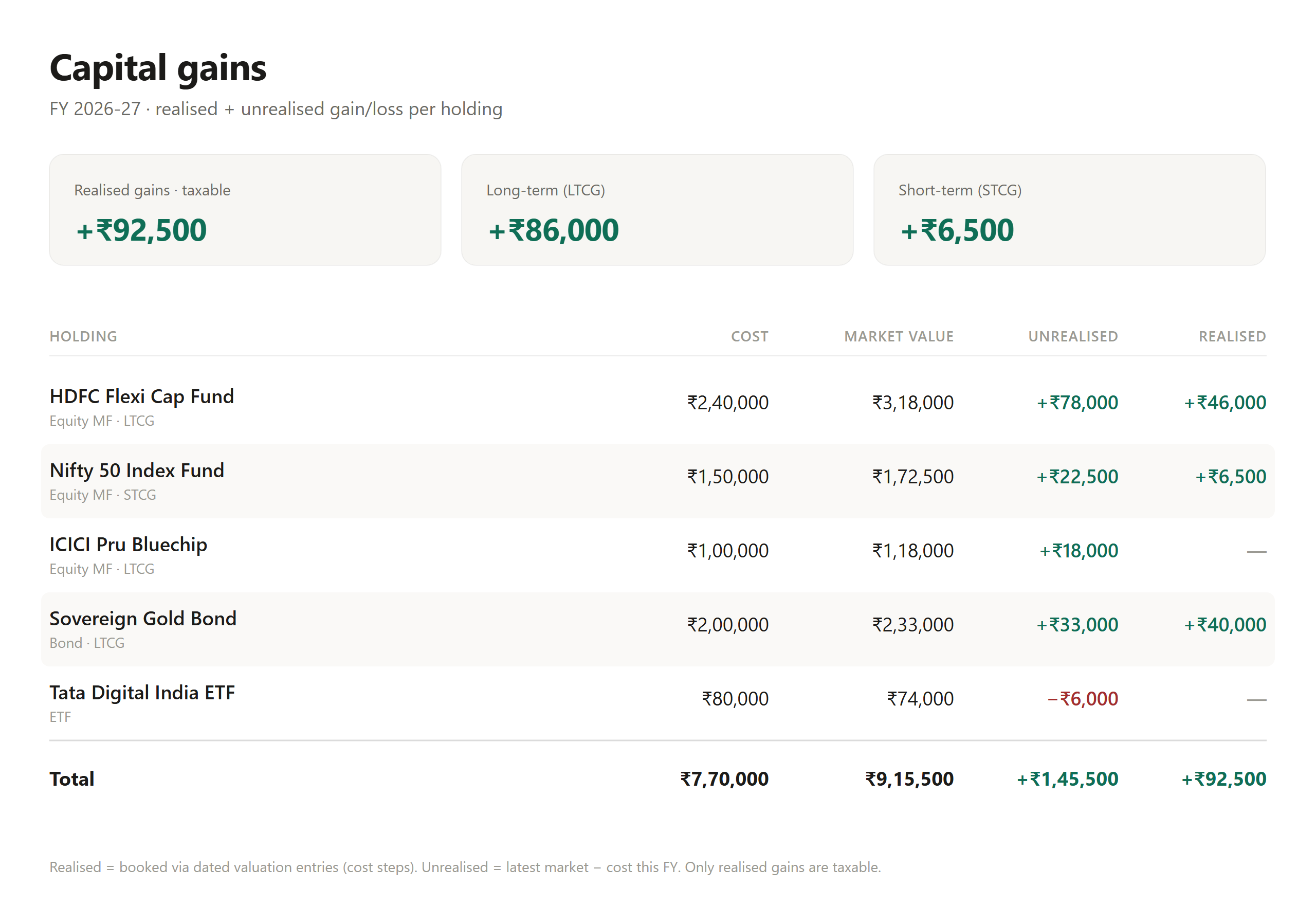Screen dimensions: 1316x905
Task: Click Sovereign Gold Bond market value ₹2,33,000
Action: [913, 625]
